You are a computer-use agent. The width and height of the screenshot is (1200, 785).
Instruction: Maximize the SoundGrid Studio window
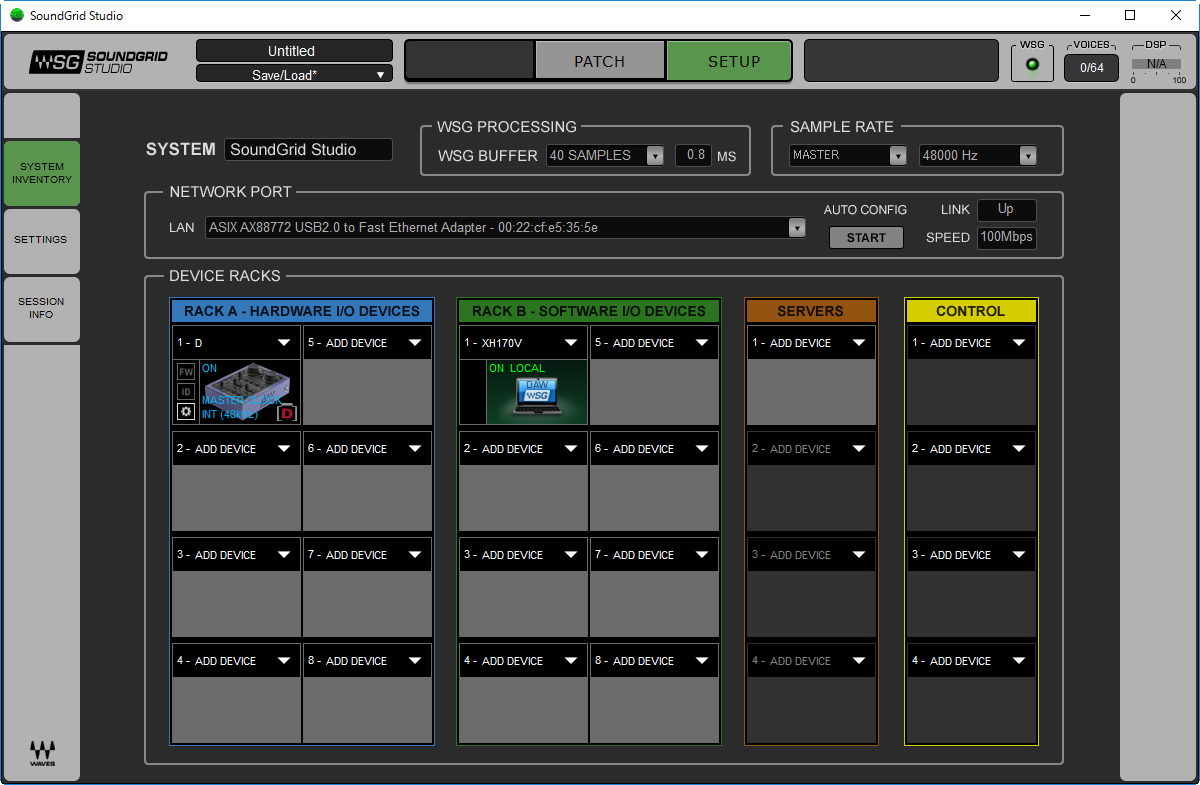tap(1130, 15)
